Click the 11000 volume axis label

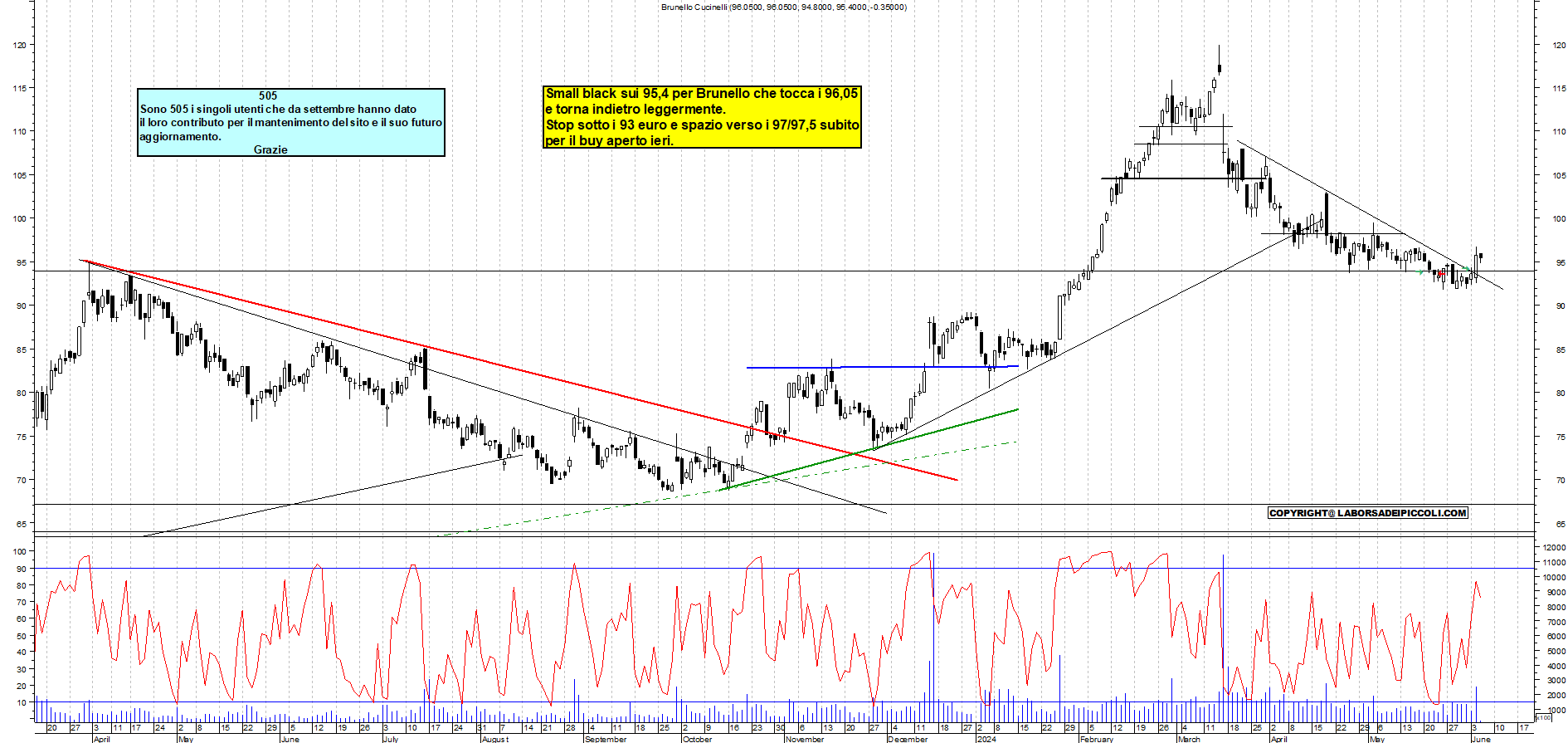[x=1554, y=563]
